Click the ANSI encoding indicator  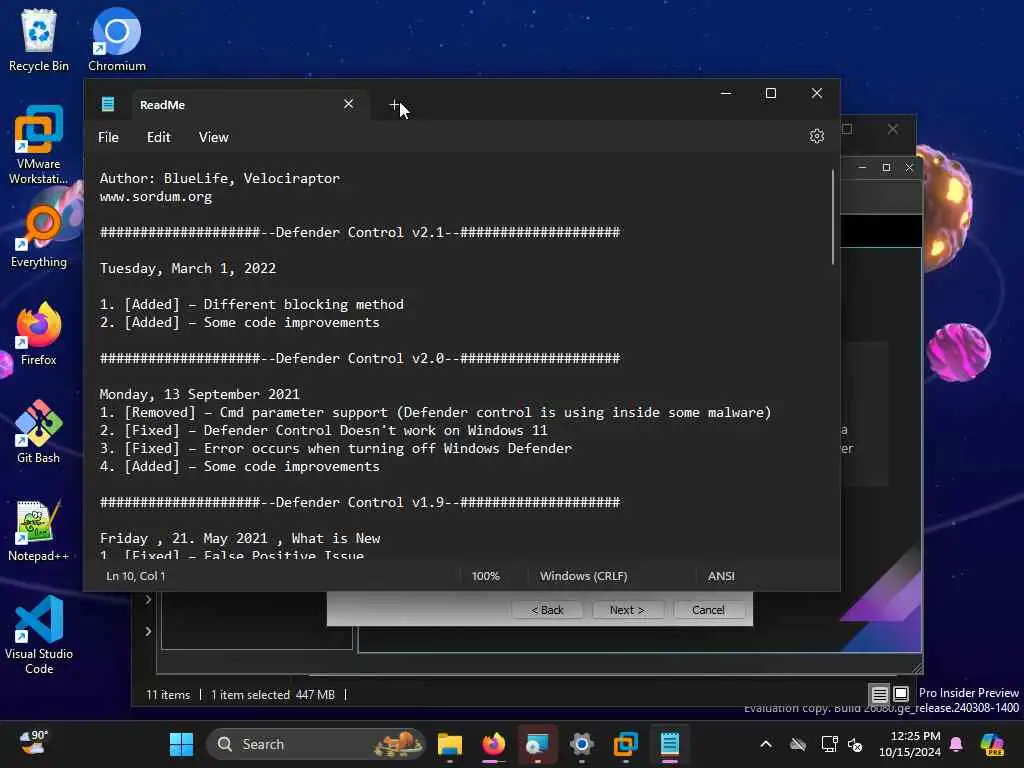[x=721, y=576]
